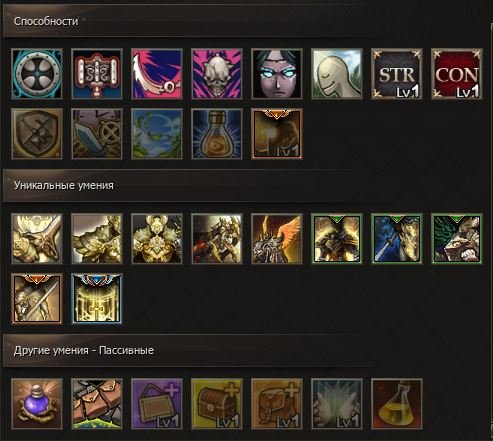Image resolution: width=493 pixels, height=441 pixels.
Task: Click the war hammer ability icon
Action: coord(97,74)
